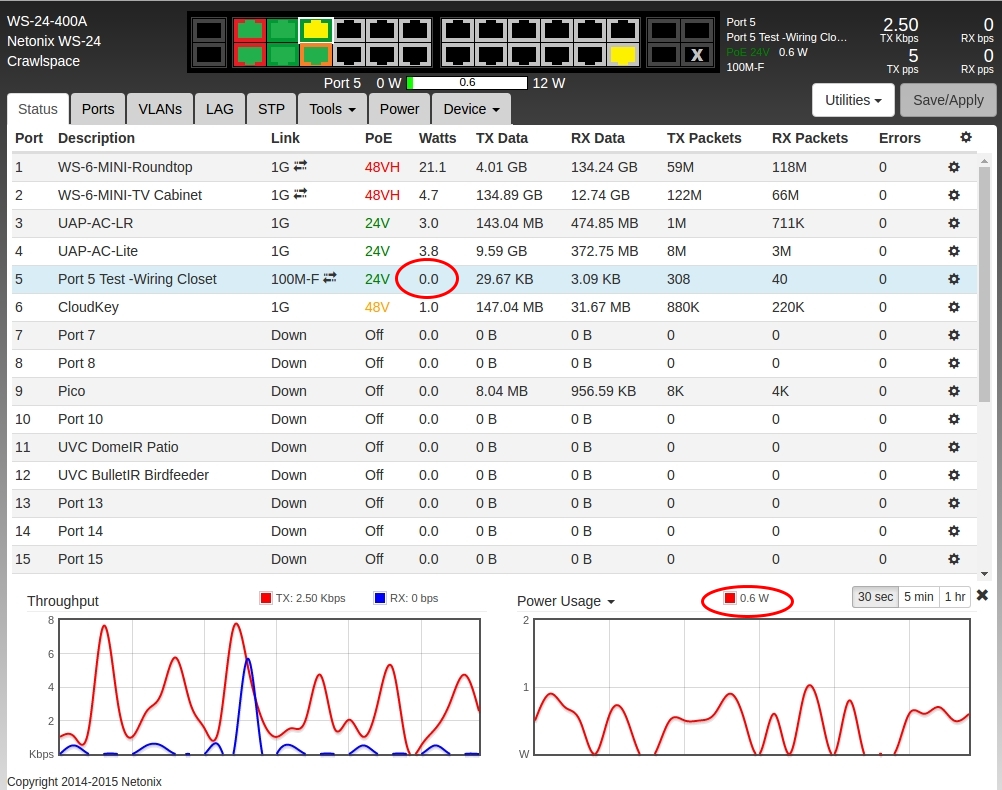The image size is (1002, 790).
Task: Open gear for UVC DomeIR Patio row
Action: (953, 447)
